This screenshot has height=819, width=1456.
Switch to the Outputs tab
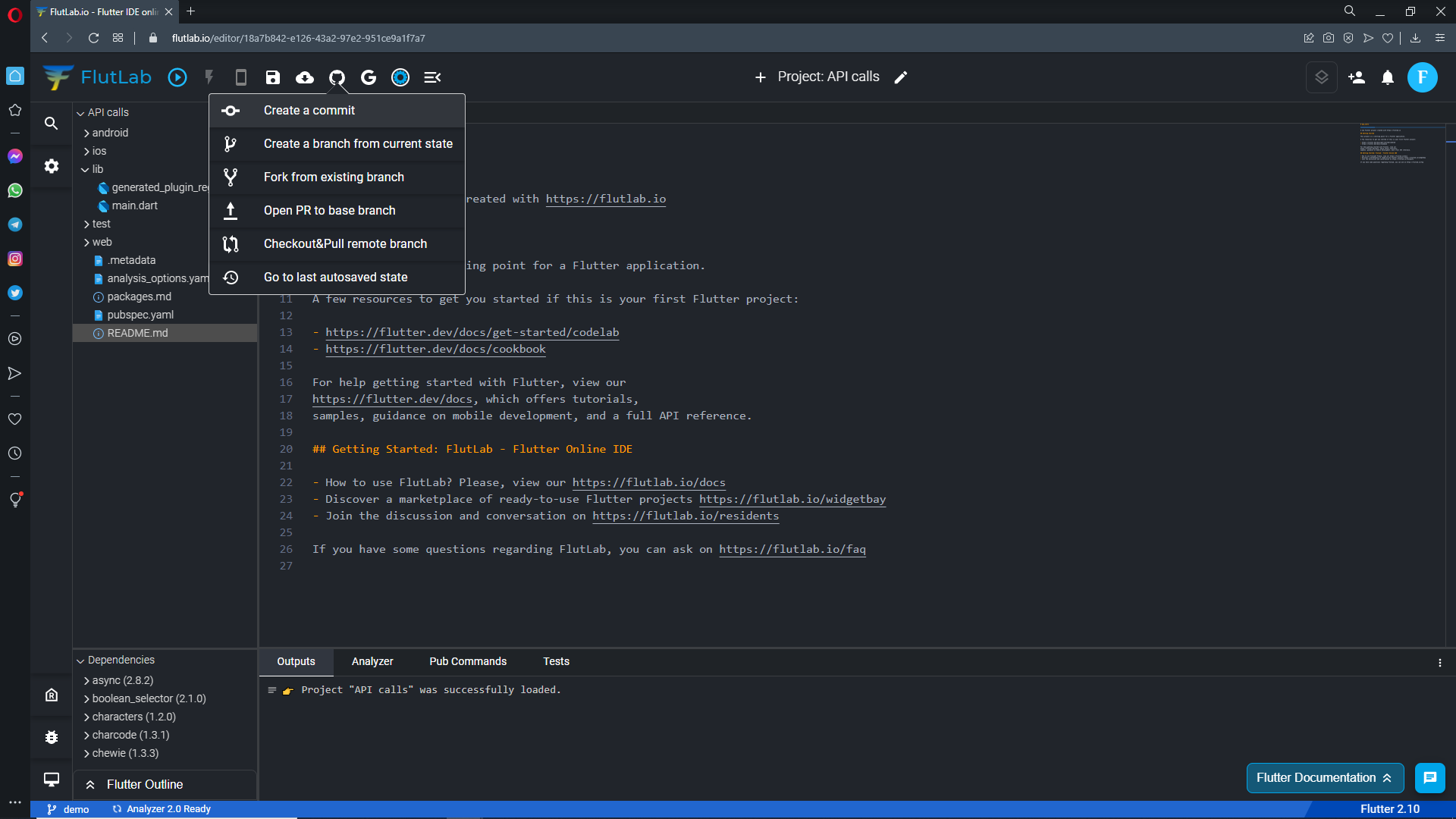point(296,662)
